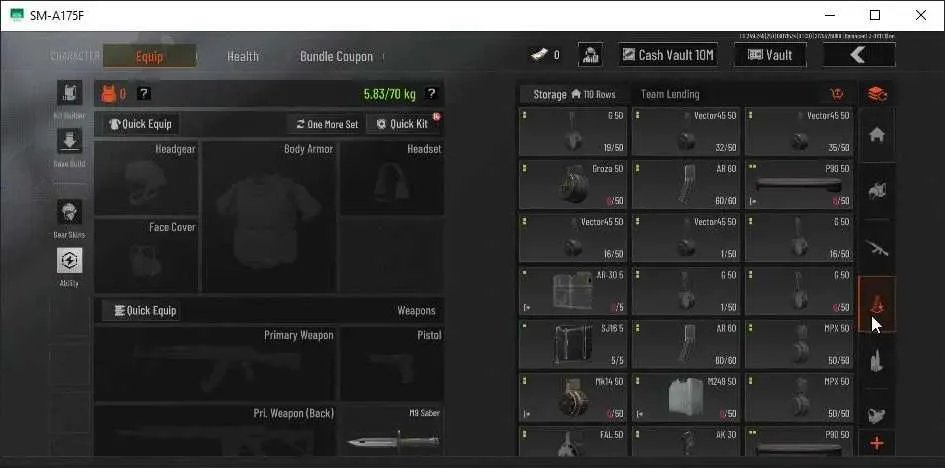Screen dimensions: 945x468
Task: Select the Vector45 50 magazine with 35/50
Action: pos(799,132)
